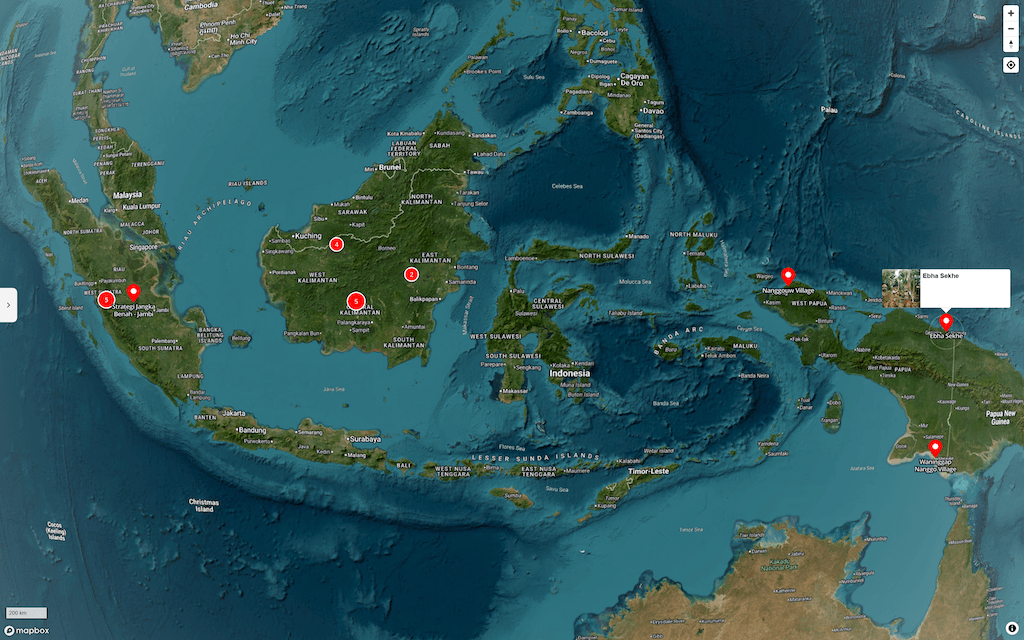Viewport: 1024px width, 640px height.
Task: Open cluster marker 5 in Central Kalimantan
Action: (x=355, y=299)
